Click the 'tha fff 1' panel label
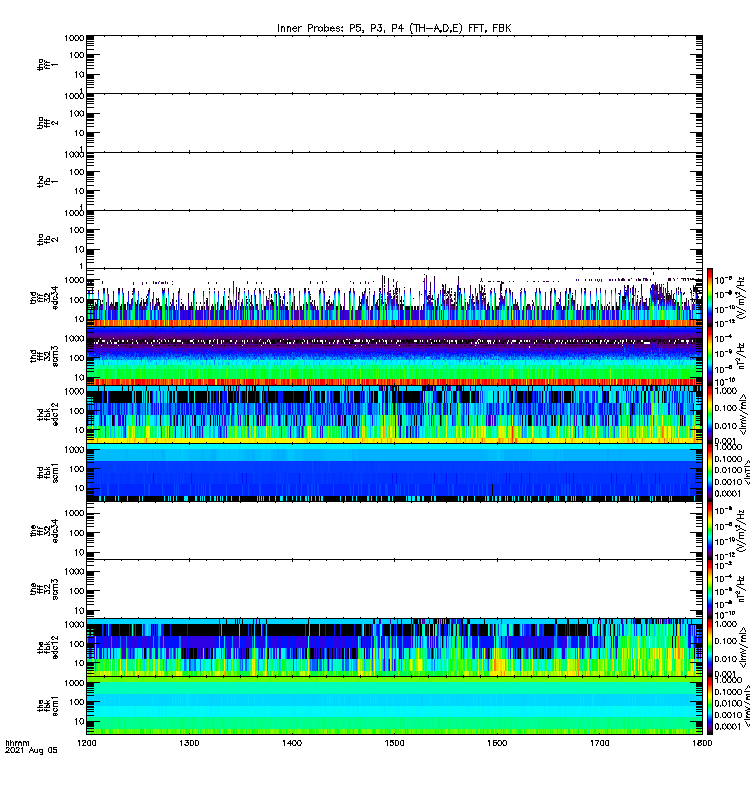750x800 pixels. coord(47,65)
